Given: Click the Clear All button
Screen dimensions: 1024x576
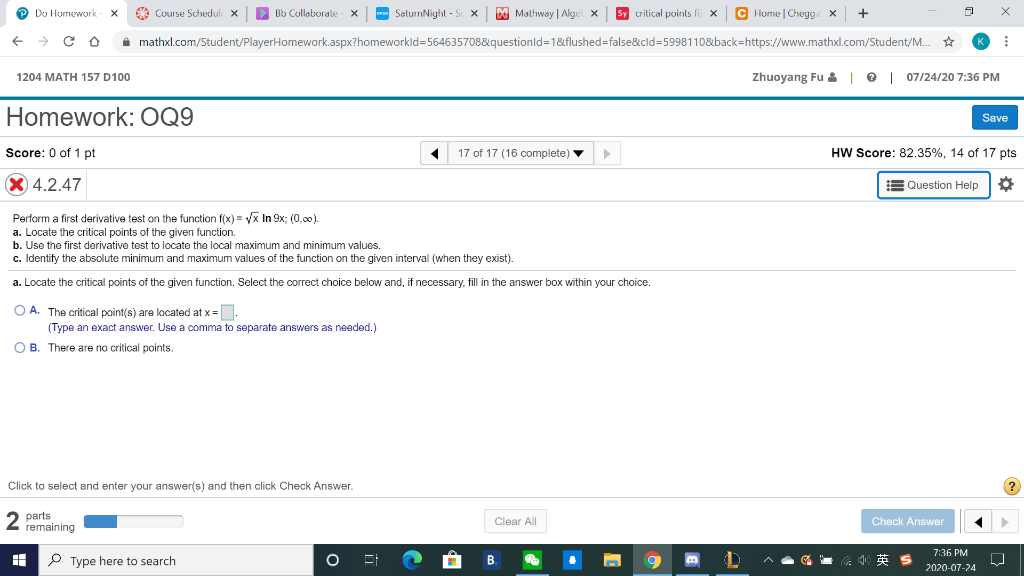Looking at the screenshot, I should 514,521.
